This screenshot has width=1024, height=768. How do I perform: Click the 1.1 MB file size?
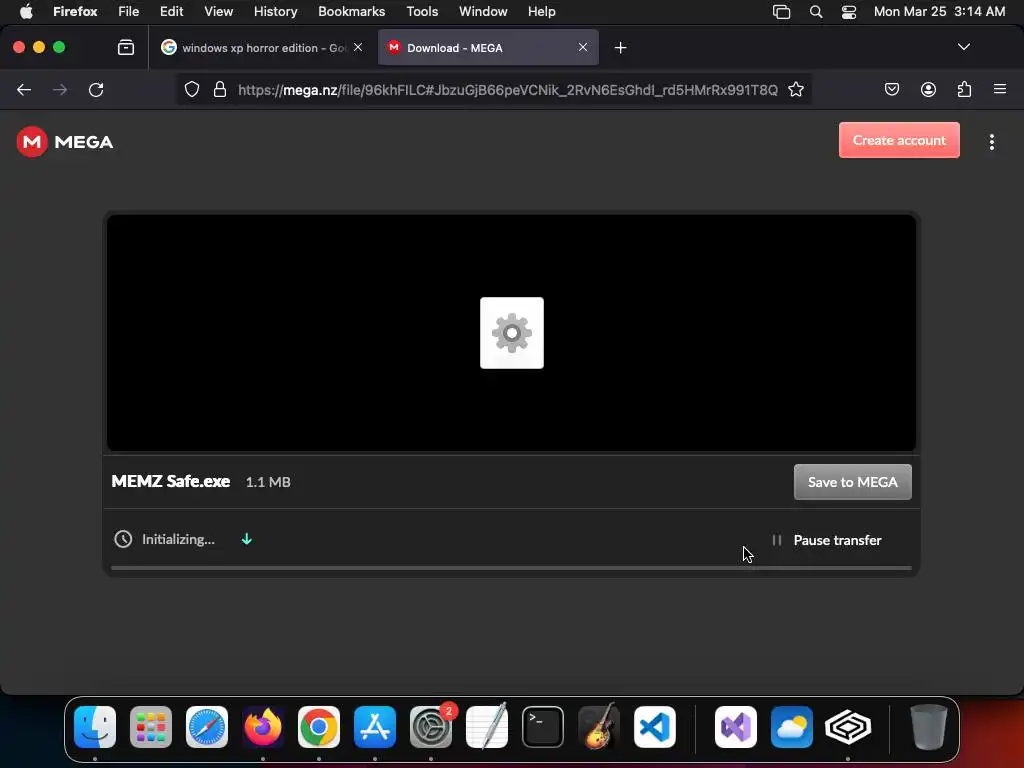[268, 482]
